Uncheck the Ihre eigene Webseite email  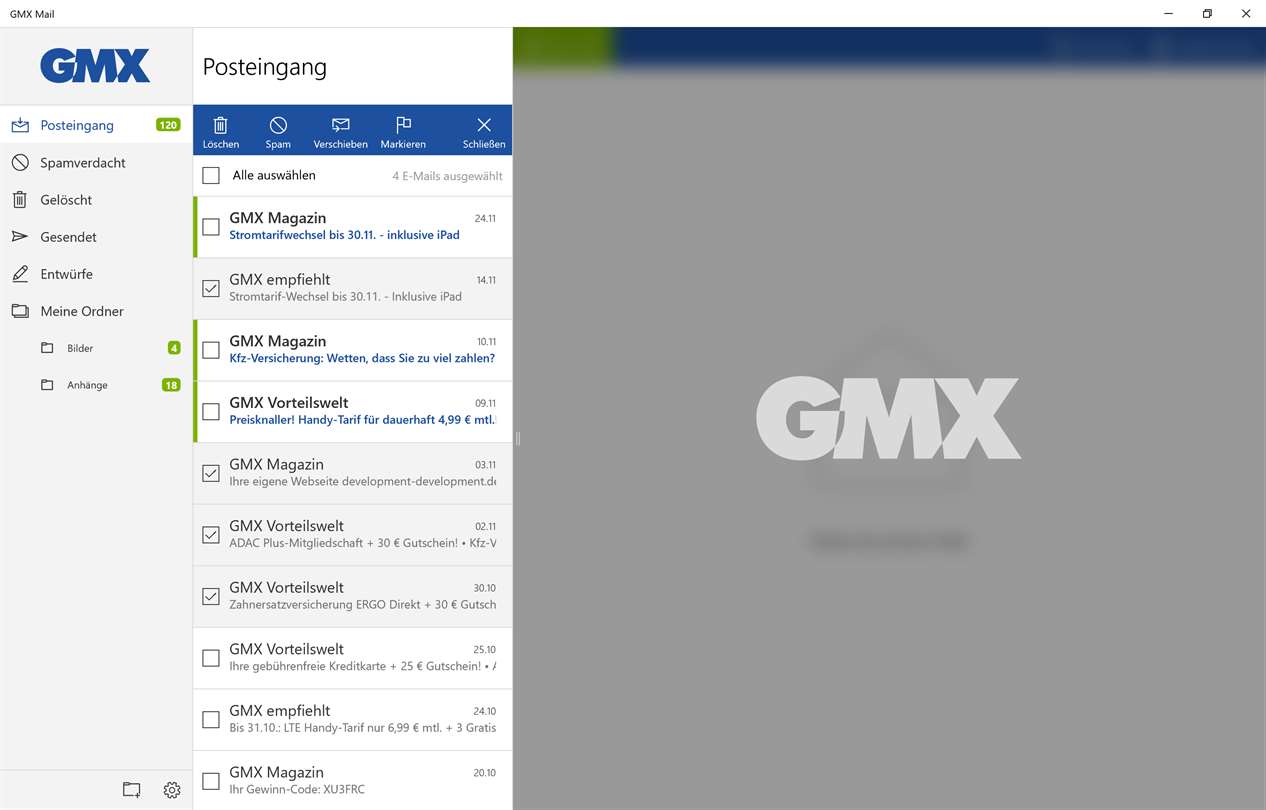(211, 473)
